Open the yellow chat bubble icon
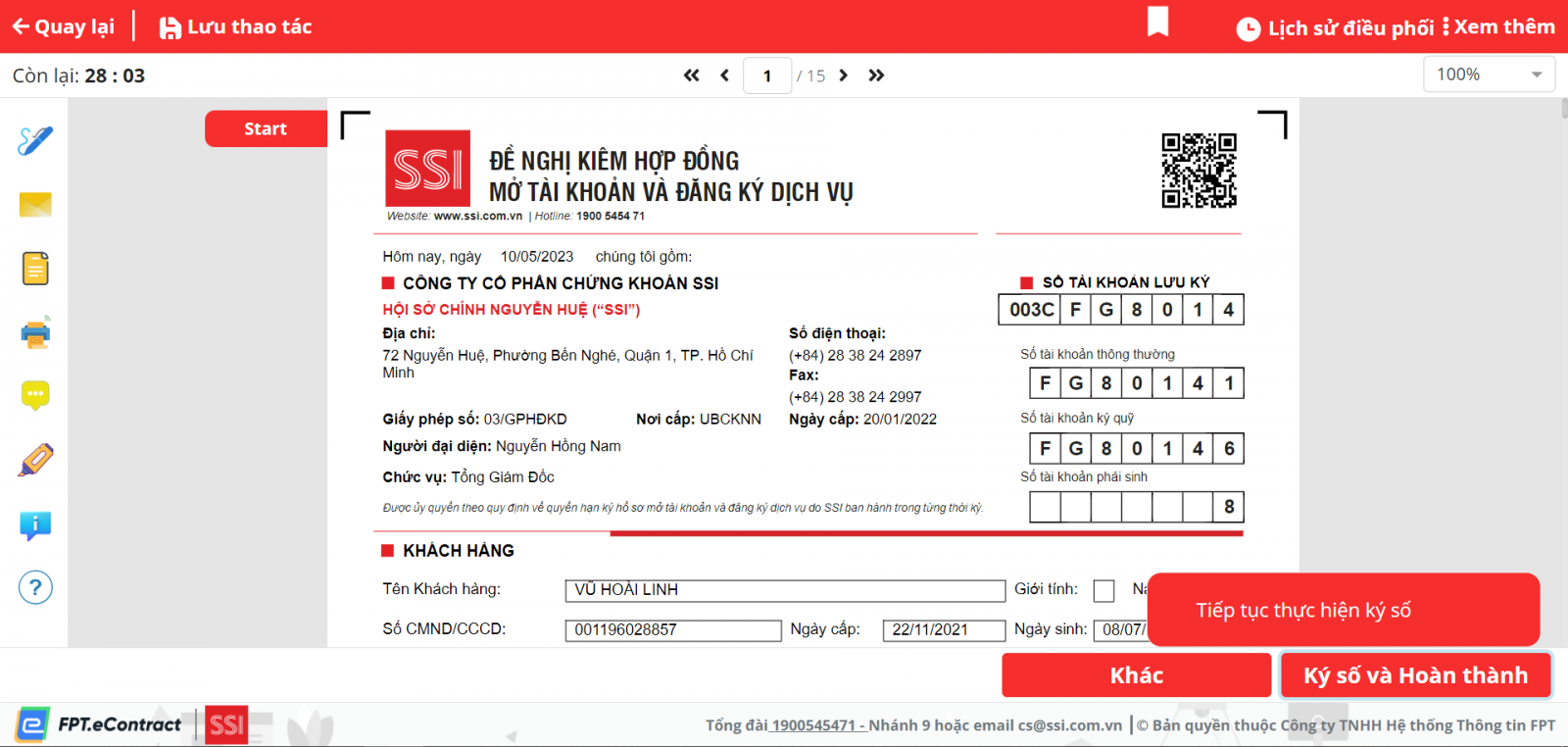 click(x=35, y=396)
